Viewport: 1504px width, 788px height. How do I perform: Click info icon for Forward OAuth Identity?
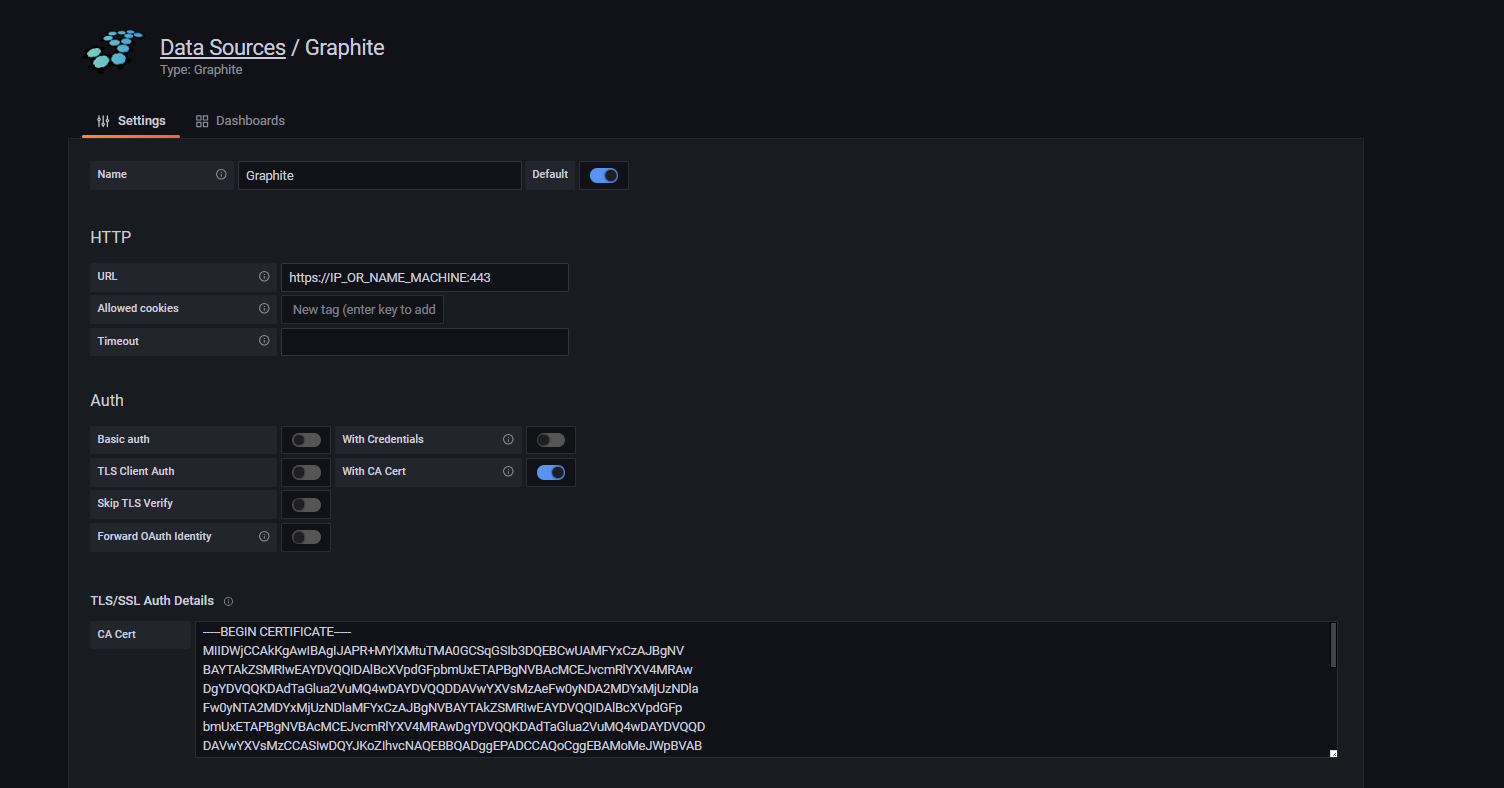point(264,537)
